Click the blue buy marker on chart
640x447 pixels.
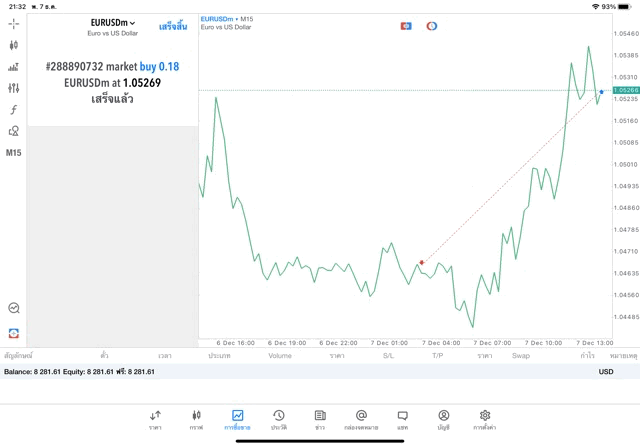coord(601,92)
